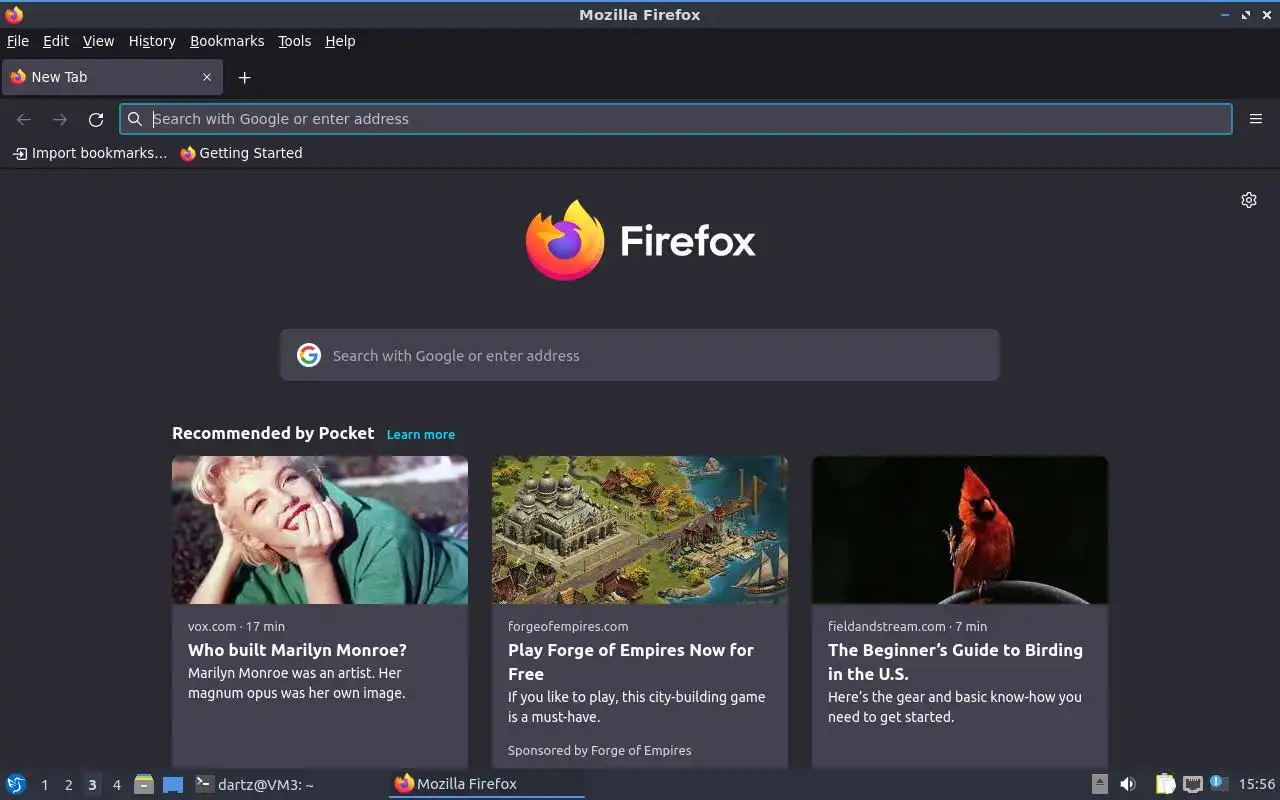Open Beginner's Guide to Birding headline
The width and height of the screenshot is (1280, 800).
[955, 662]
